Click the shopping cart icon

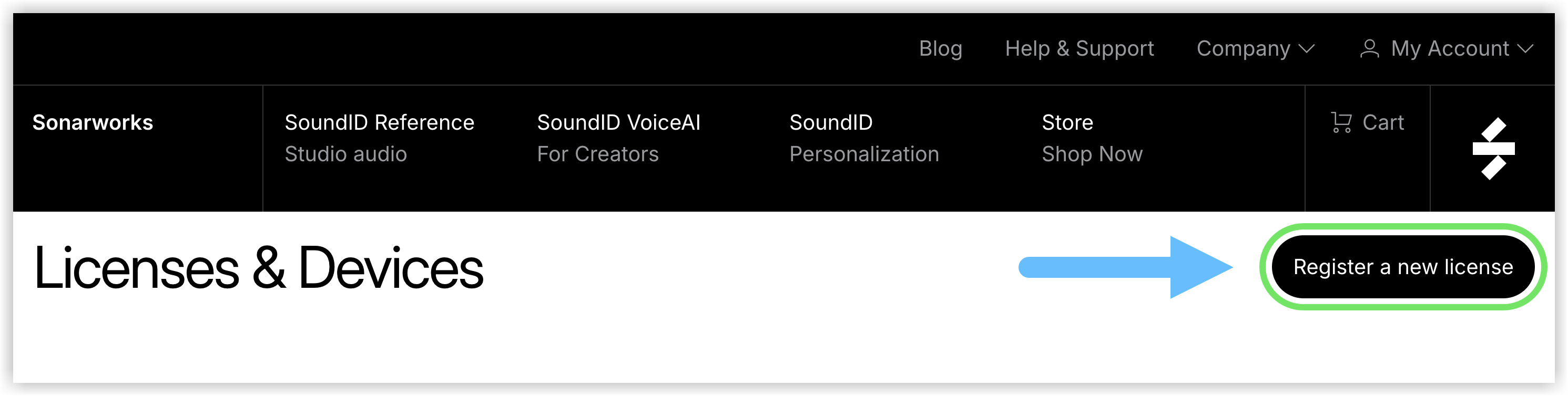click(x=1341, y=122)
